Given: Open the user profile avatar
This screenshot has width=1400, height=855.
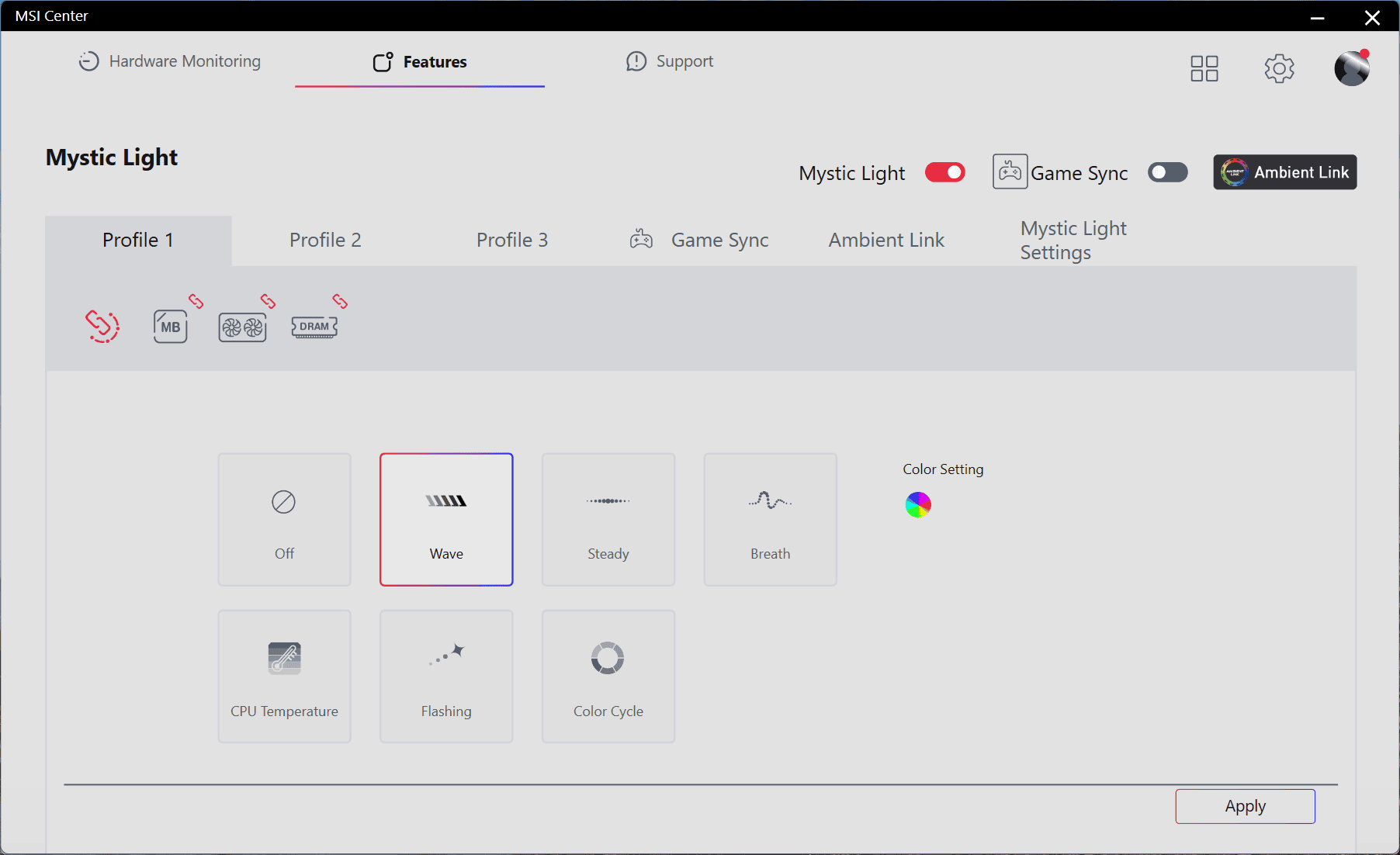Looking at the screenshot, I should [x=1352, y=68].
